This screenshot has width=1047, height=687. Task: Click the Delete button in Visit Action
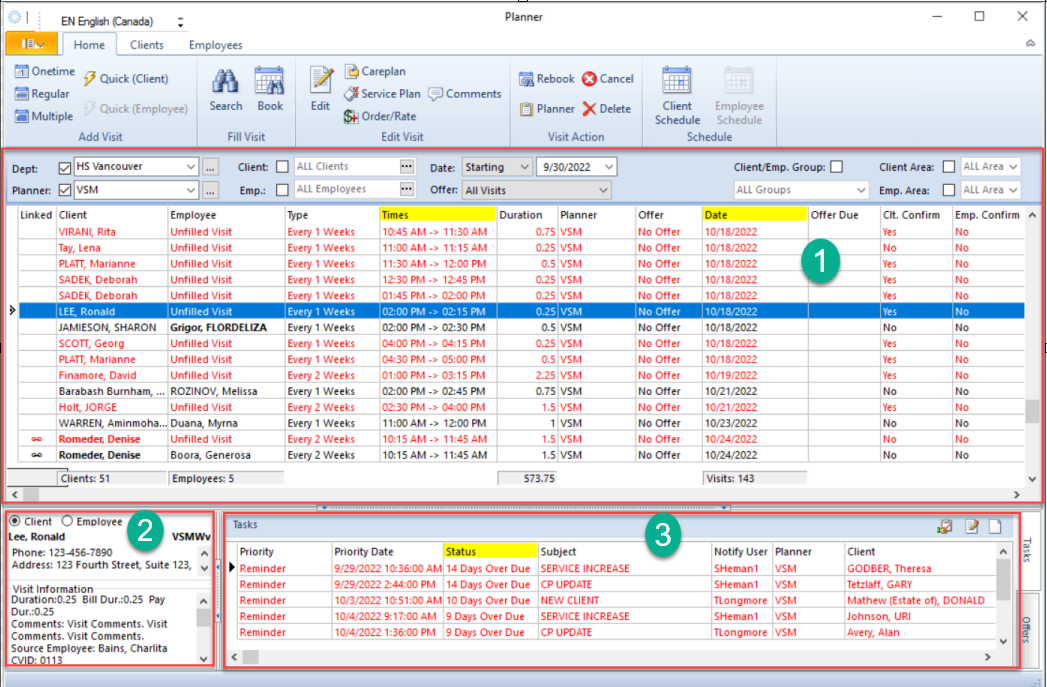tap(607, 109)
